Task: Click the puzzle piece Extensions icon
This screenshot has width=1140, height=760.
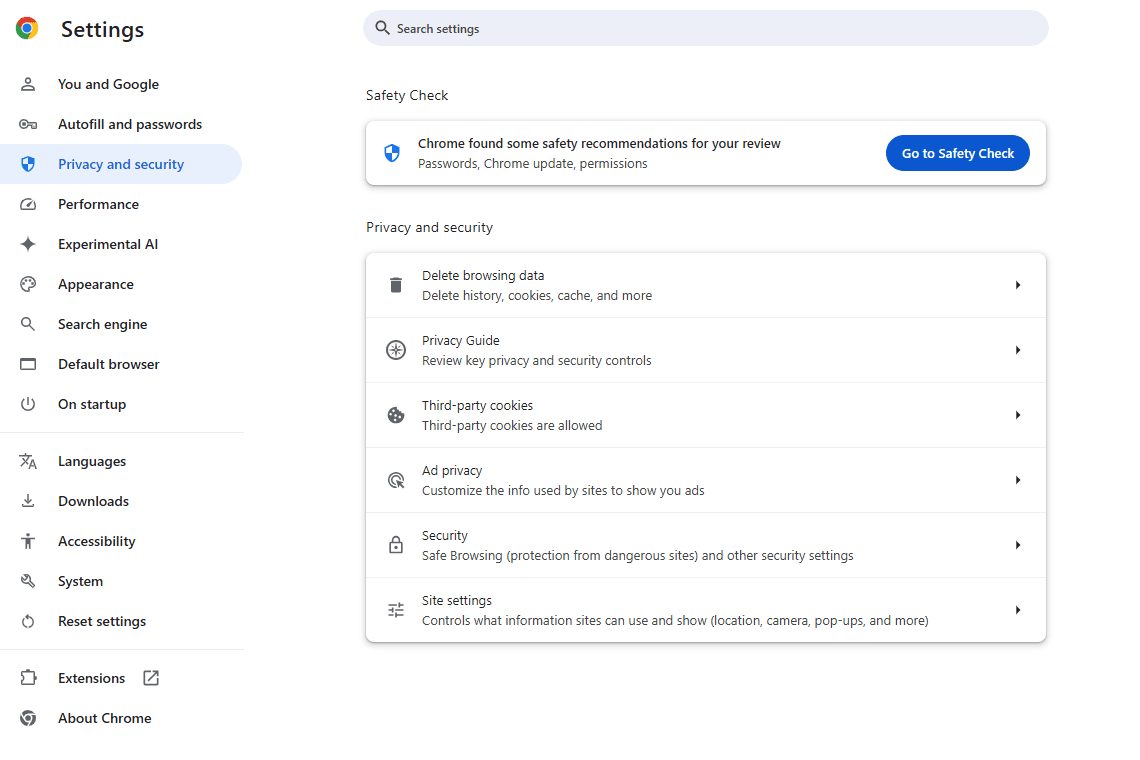Action: (x=28, y=678)
